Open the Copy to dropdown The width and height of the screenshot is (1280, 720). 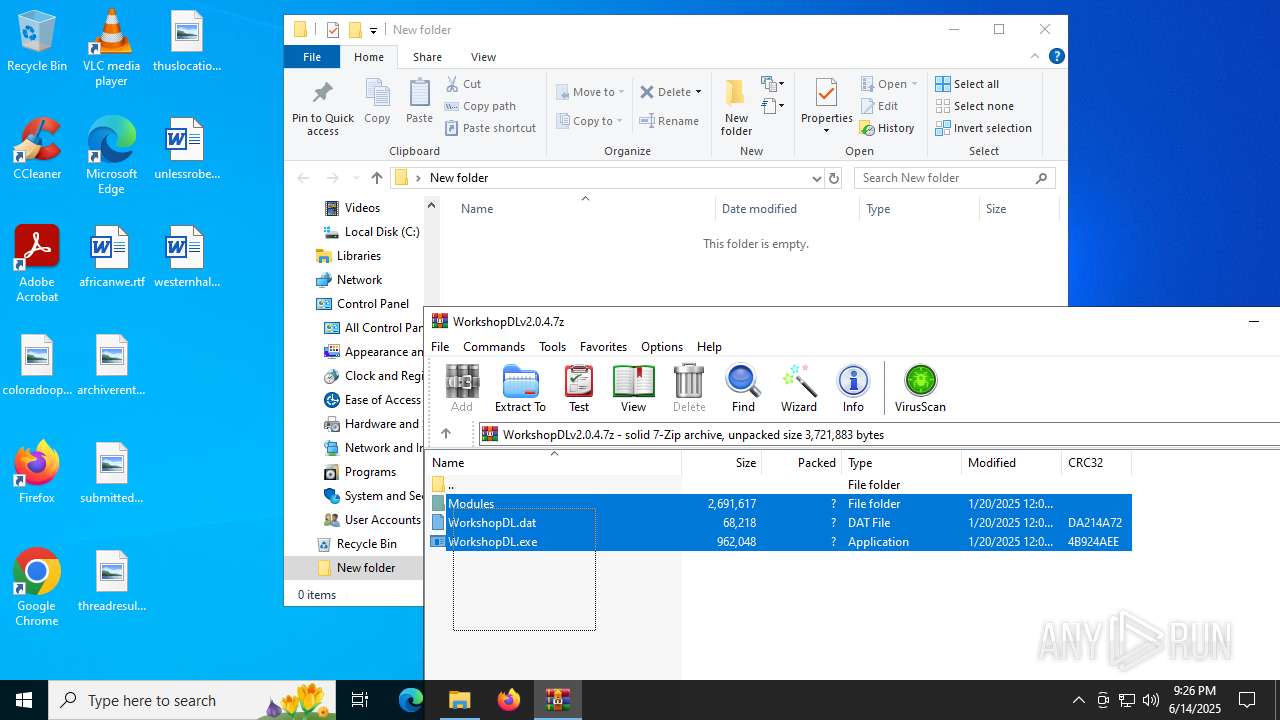click(590, 121)
